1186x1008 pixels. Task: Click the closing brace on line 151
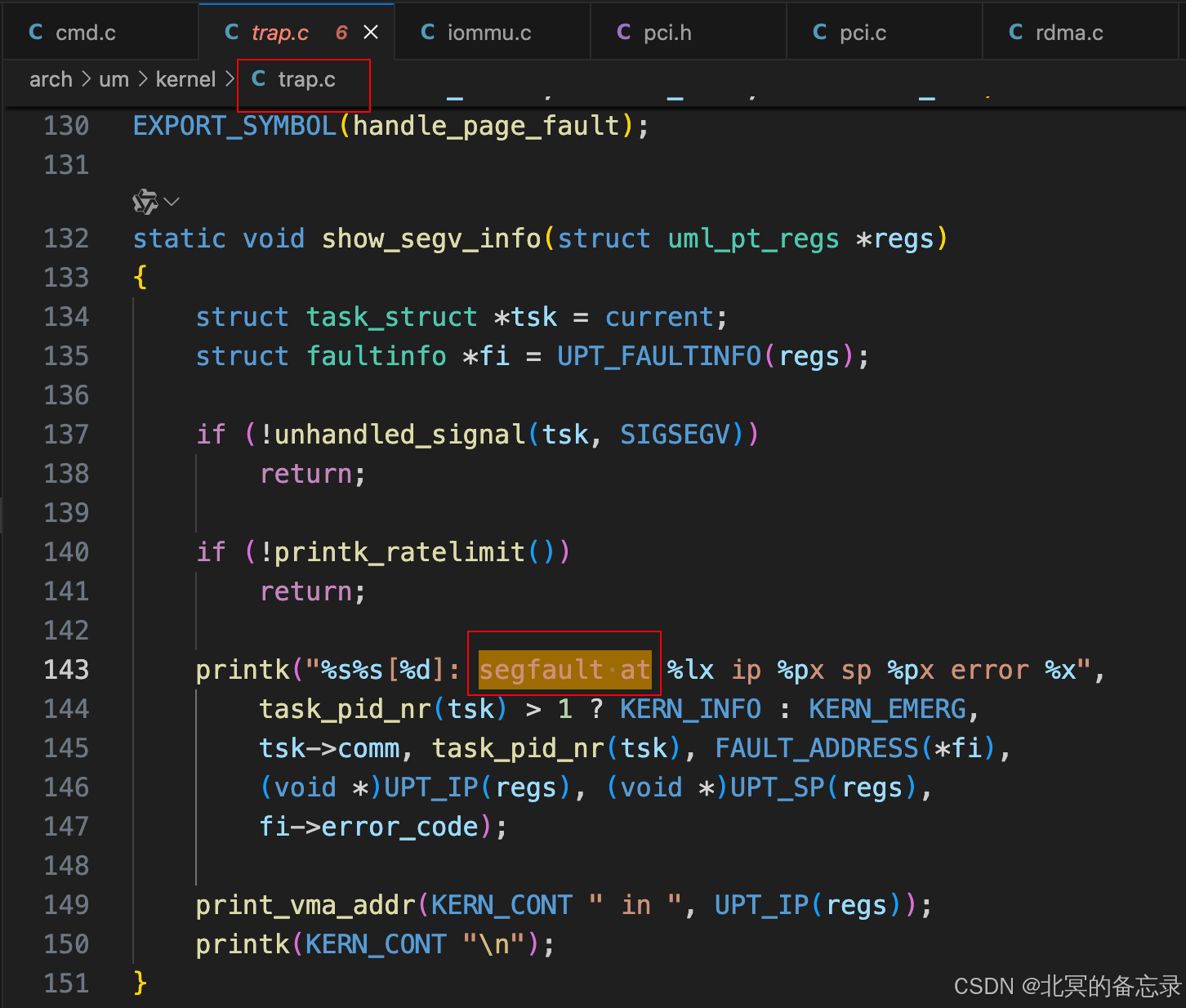point(140,983)
